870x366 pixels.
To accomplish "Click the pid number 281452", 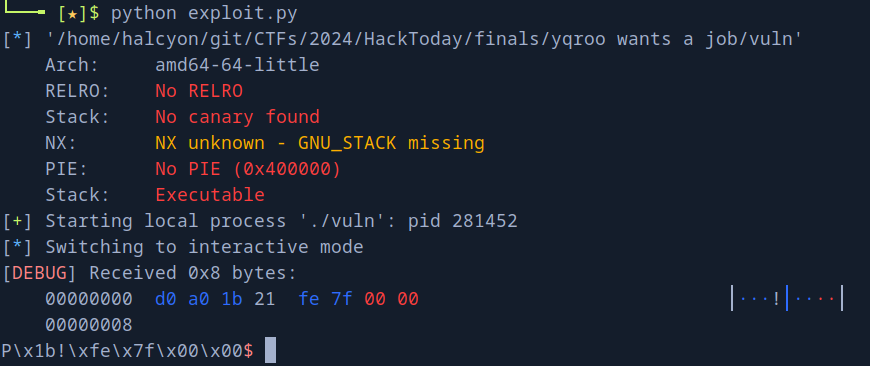I will pos(484,221).
